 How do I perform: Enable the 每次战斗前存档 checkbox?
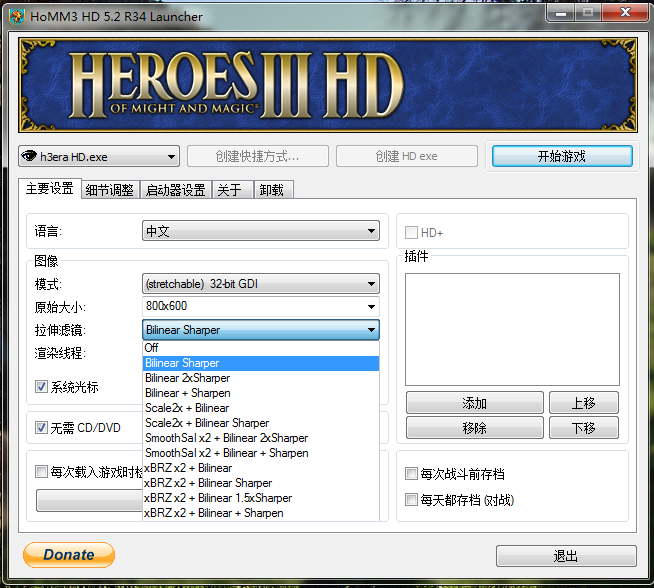point(411,474)
